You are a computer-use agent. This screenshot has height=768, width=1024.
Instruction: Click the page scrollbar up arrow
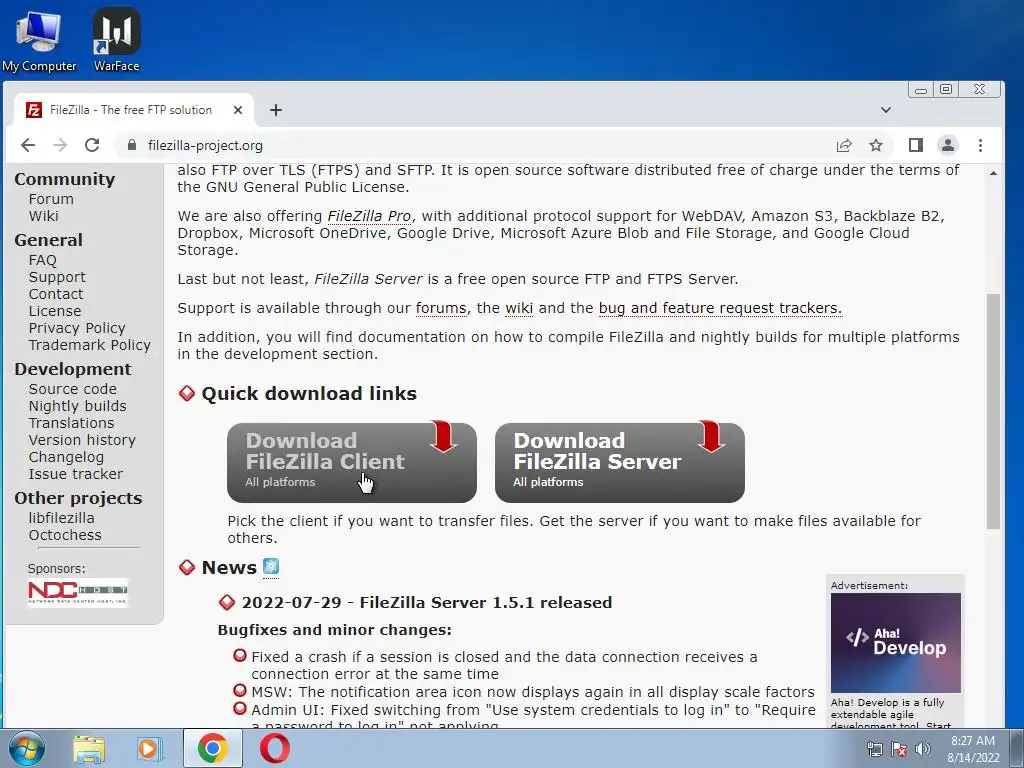click(993, 173)
